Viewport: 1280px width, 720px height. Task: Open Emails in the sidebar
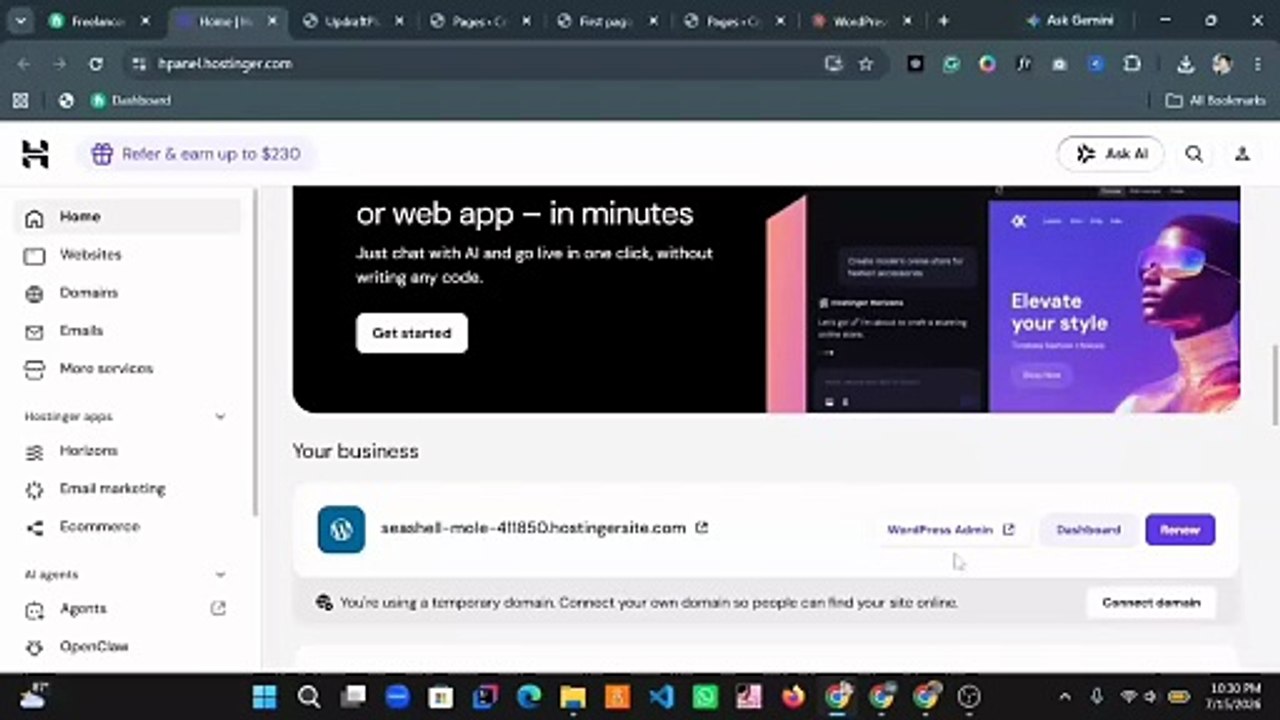pyautogui.click(x=128, y=331)
